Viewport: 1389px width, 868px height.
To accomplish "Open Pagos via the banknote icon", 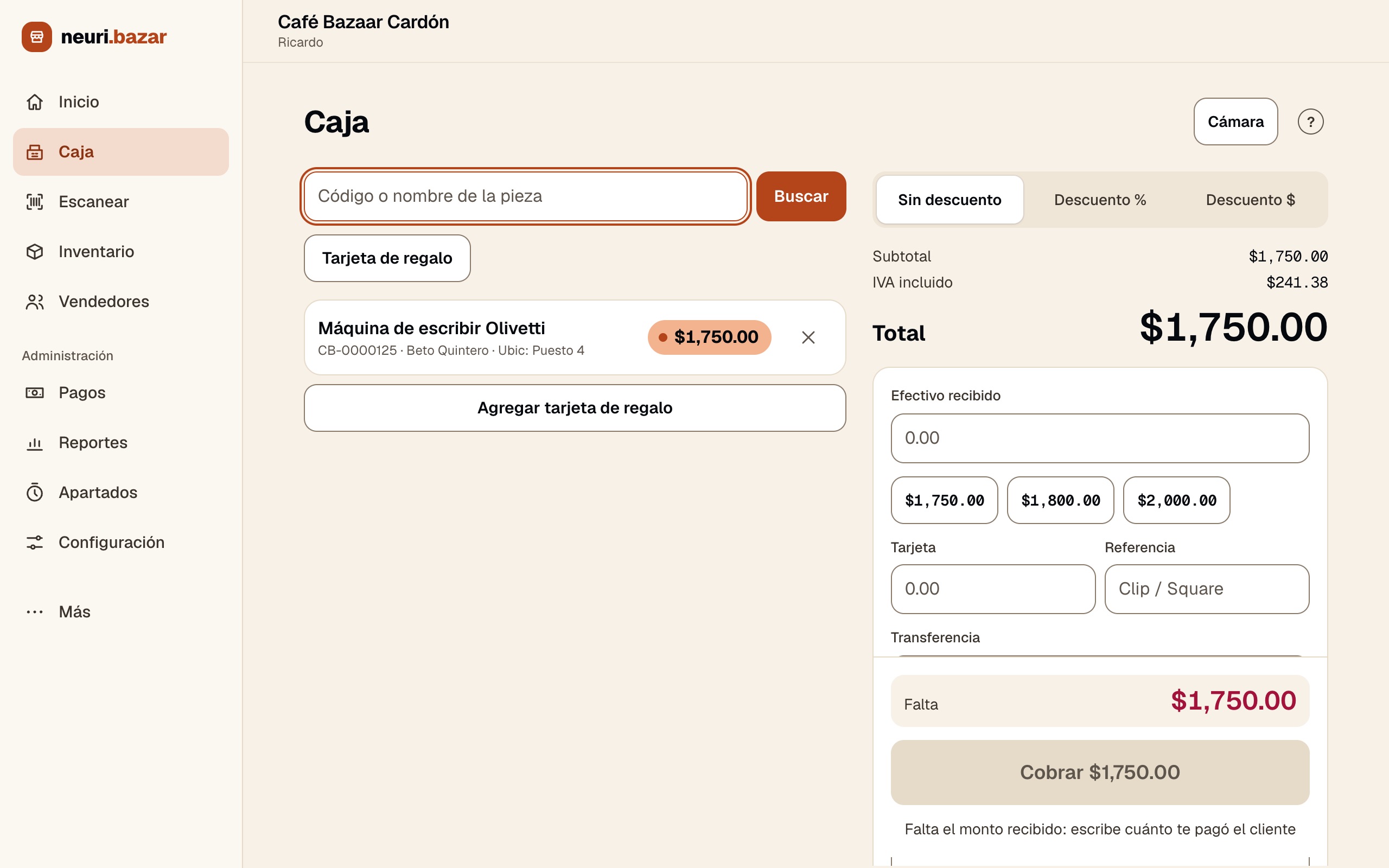I will pos(34,393).
